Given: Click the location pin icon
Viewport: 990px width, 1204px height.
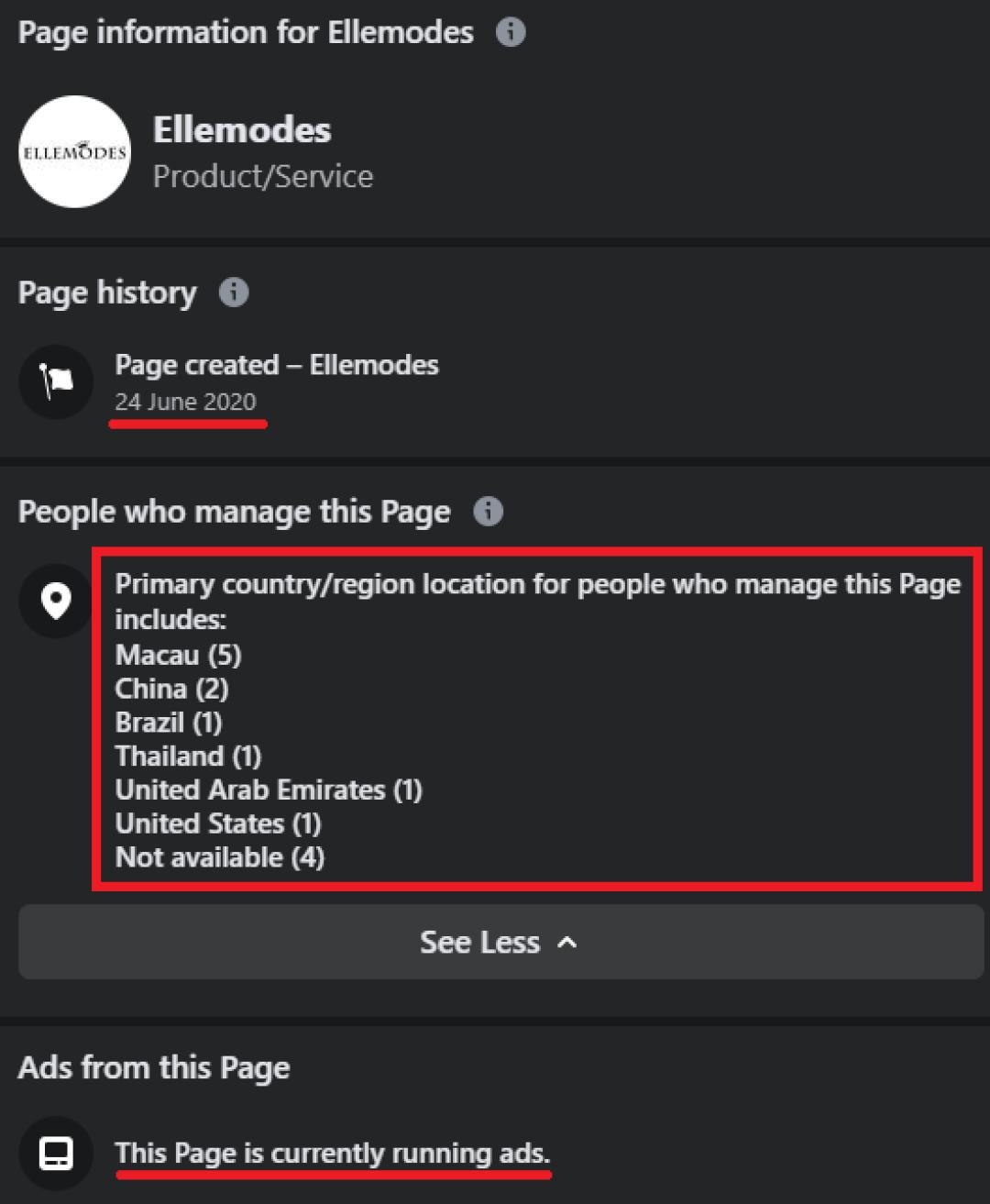Looking at the screenshot, I should pyautogui.click(x=56, y=602).
